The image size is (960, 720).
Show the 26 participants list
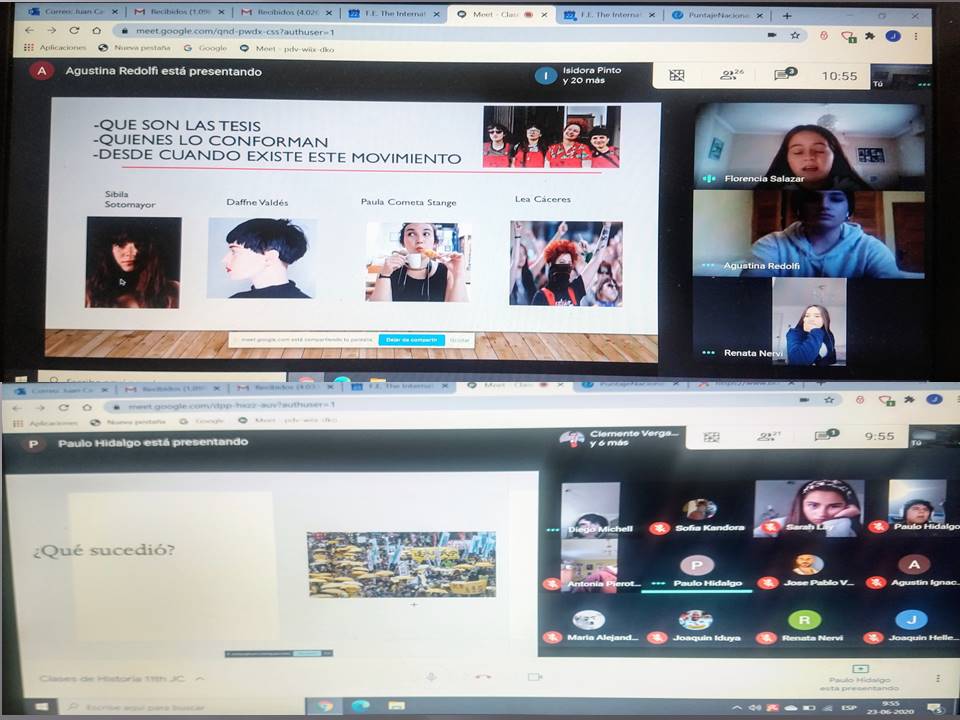click(731, 75)
